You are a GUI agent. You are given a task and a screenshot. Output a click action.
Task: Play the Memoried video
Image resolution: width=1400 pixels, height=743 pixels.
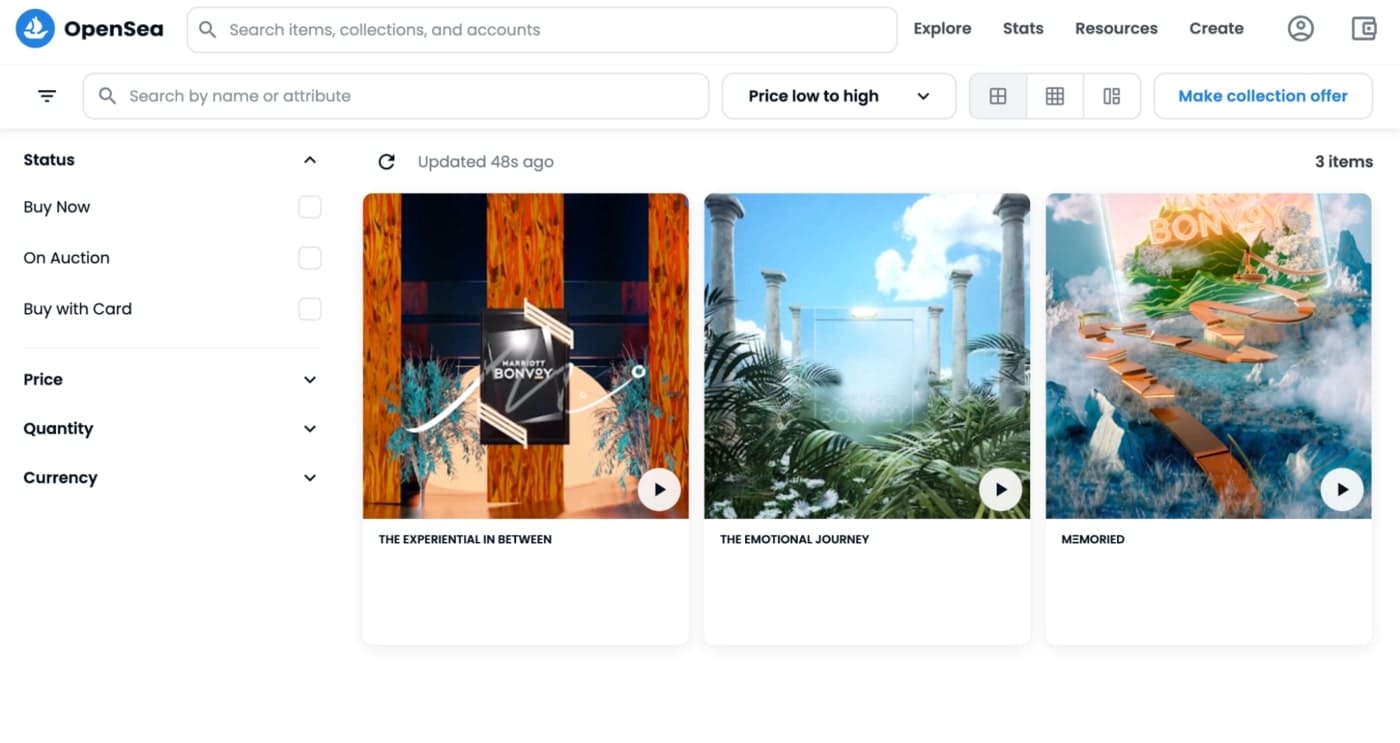click(x=1342, y=490)
